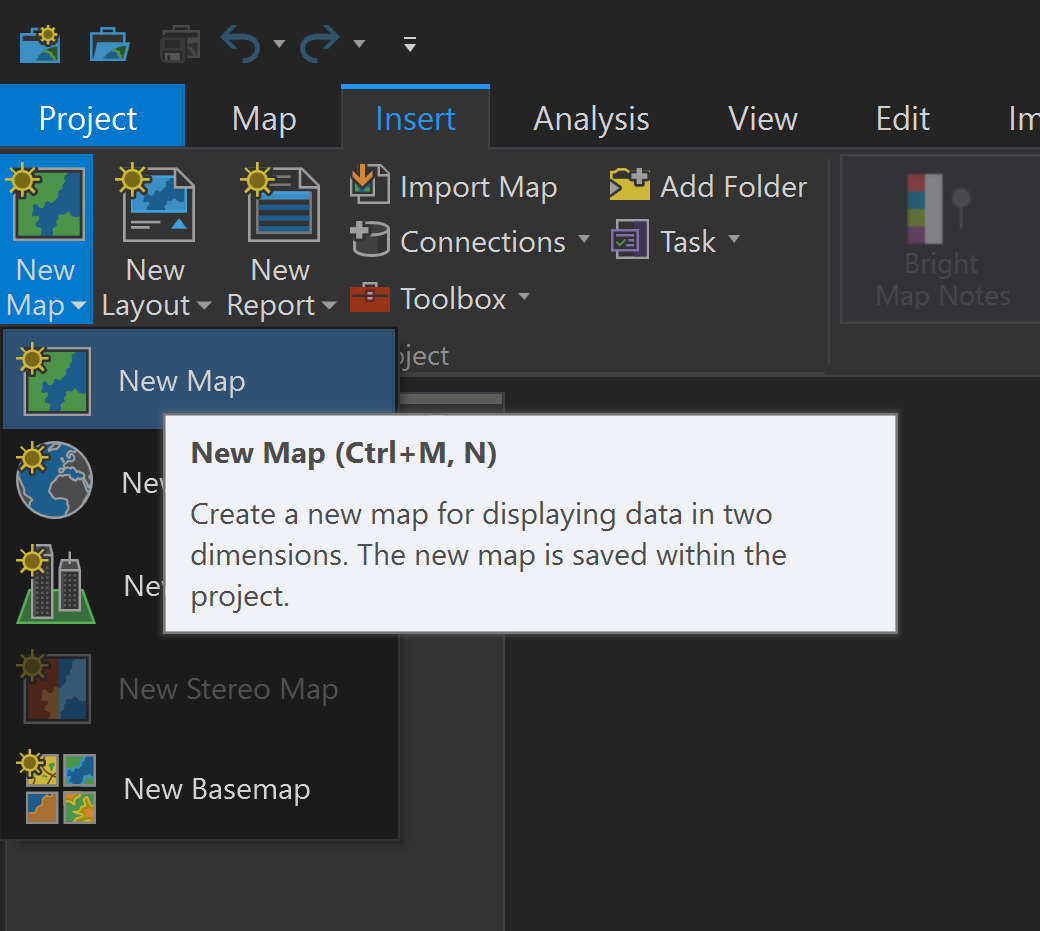Click the Import Map icon
The width and height of the screenshot is (1040, 931).
368,186
